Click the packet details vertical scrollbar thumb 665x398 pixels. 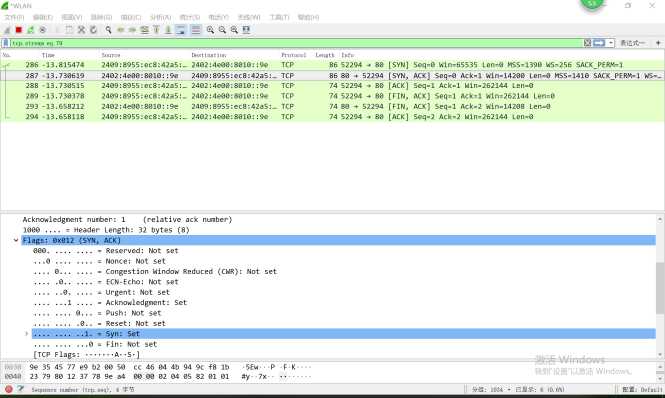(x=660, y=288)
